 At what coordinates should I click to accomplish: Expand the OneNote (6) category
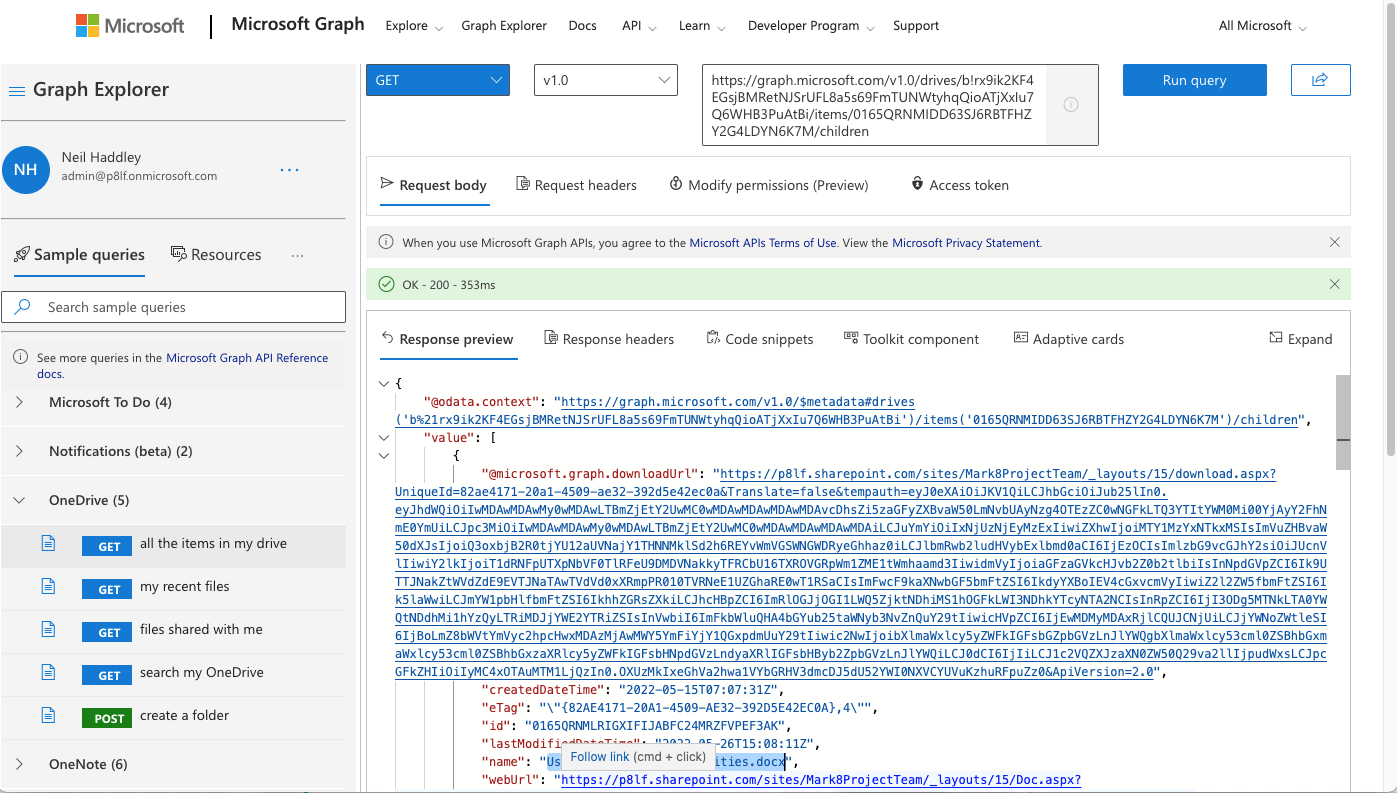(x=88, y=764)
